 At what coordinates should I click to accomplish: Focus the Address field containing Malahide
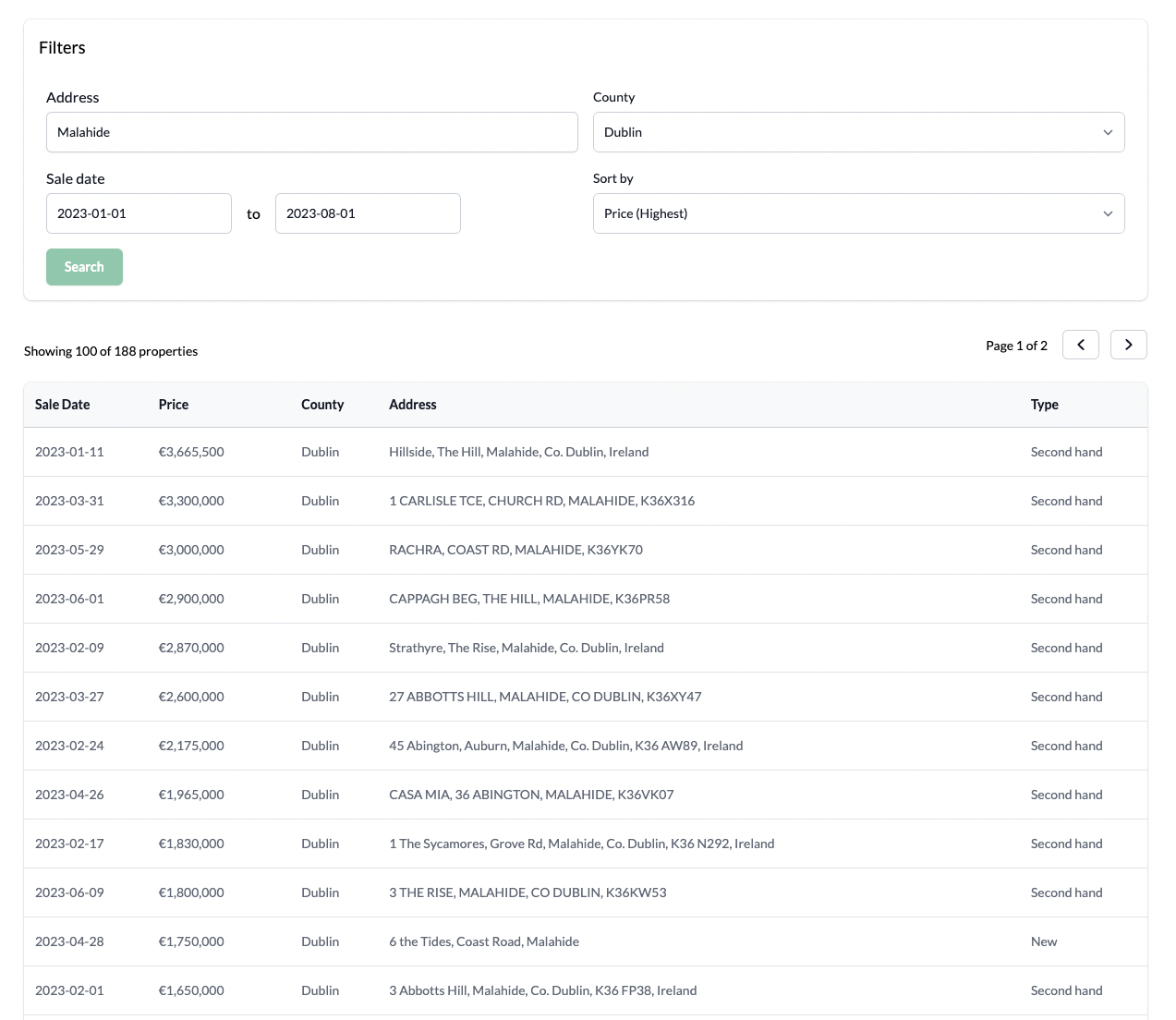click(x=311, y=132)
